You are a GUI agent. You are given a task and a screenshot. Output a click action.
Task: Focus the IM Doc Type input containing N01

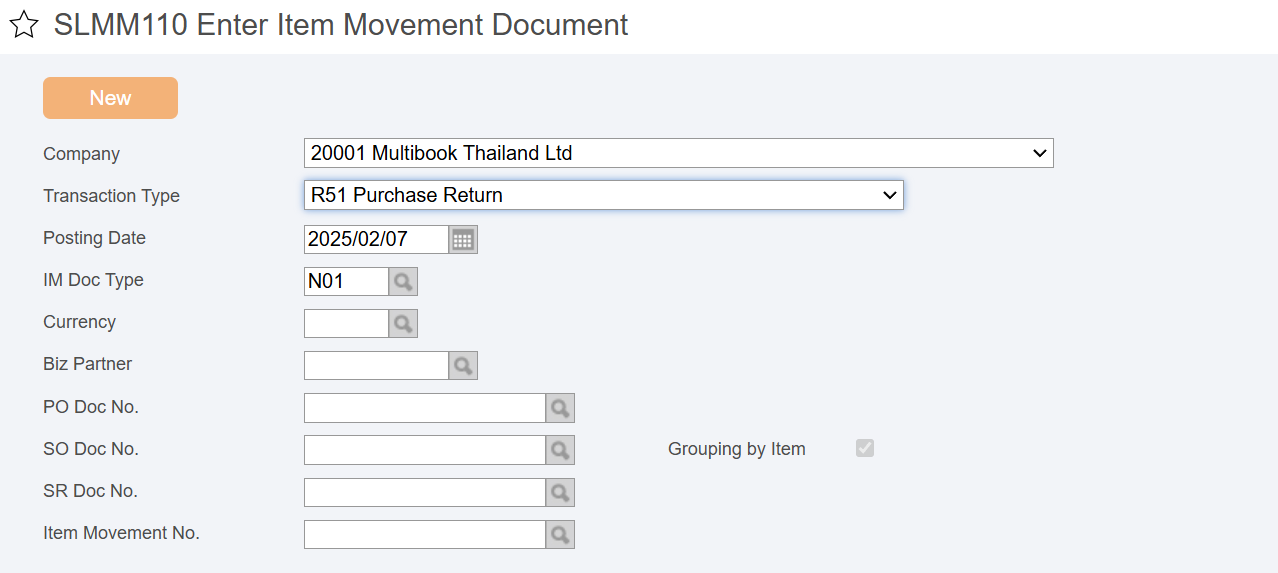click(x=346, y=282)
